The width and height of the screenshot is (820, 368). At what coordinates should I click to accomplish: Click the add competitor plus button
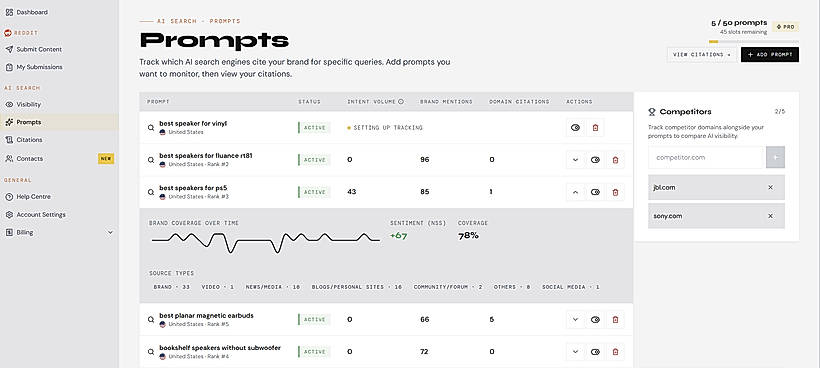(775, 157)
